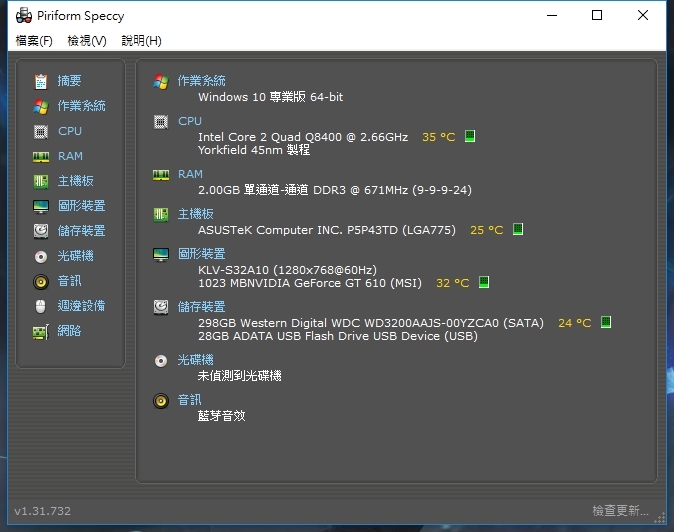Click the 圖形裝置 monitor icon in sidebar
674x532 pixels.
coord(41,206)
